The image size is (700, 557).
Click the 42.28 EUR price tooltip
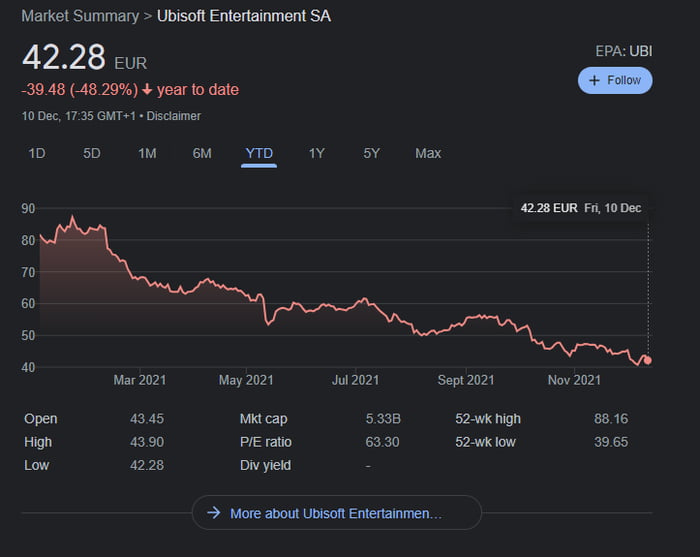(581, 208)
